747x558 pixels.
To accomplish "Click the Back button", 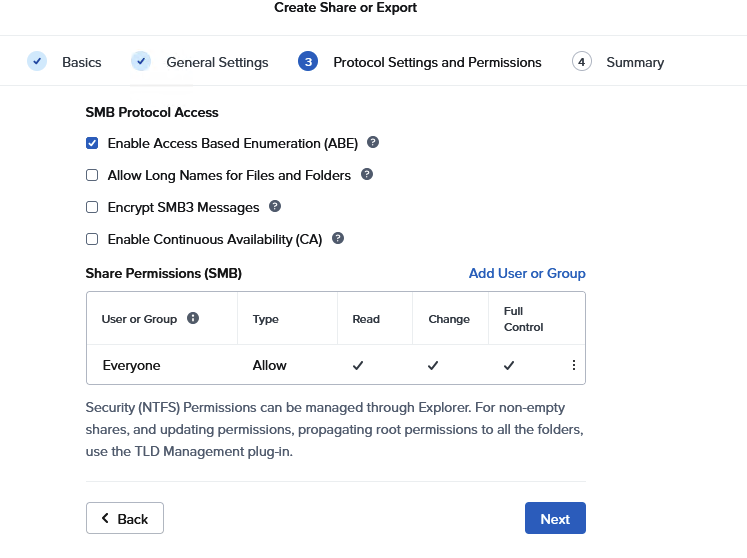I will [x=125, y=519].
